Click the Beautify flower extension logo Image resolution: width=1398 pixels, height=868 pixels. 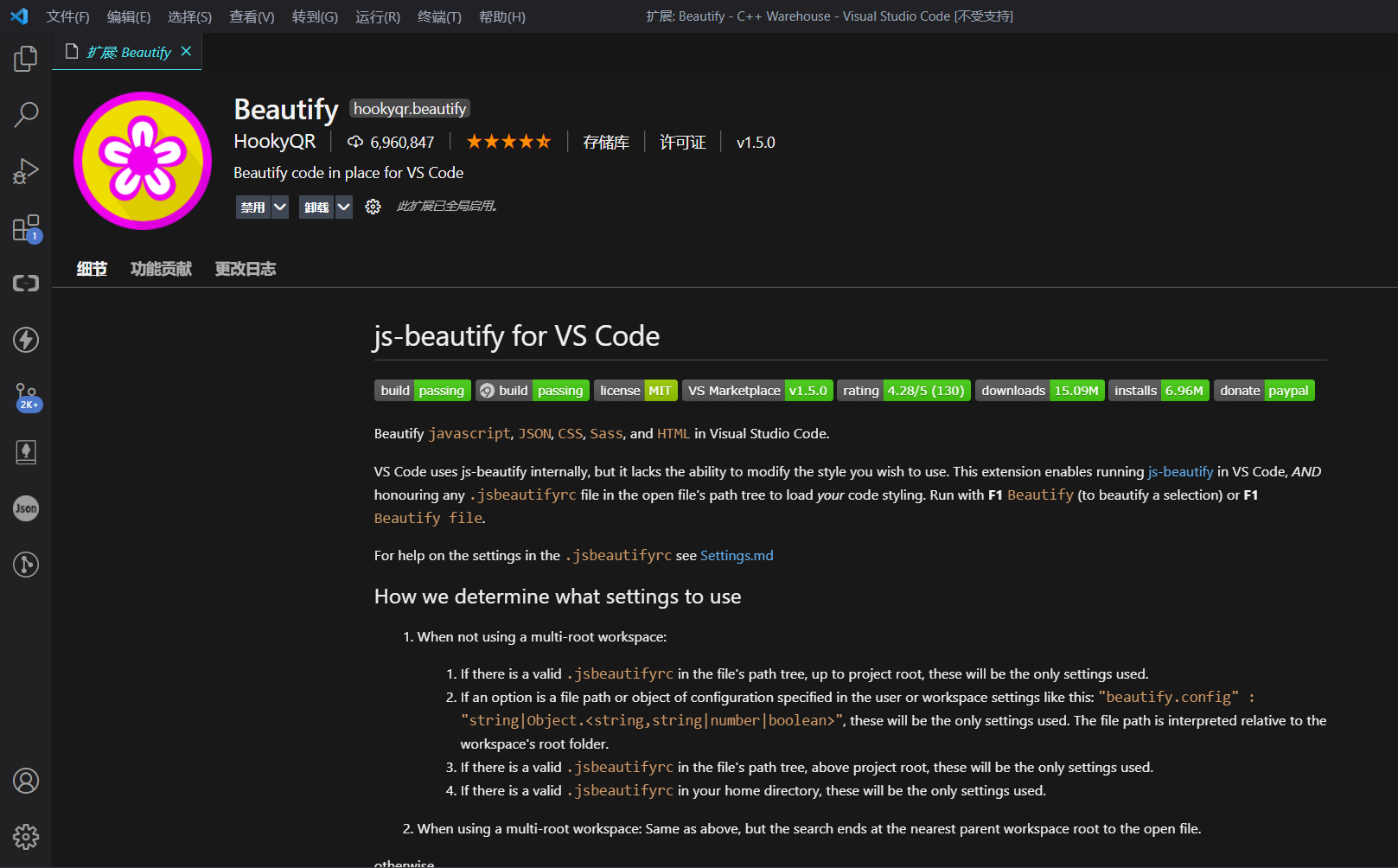click(x=143, y=161)
